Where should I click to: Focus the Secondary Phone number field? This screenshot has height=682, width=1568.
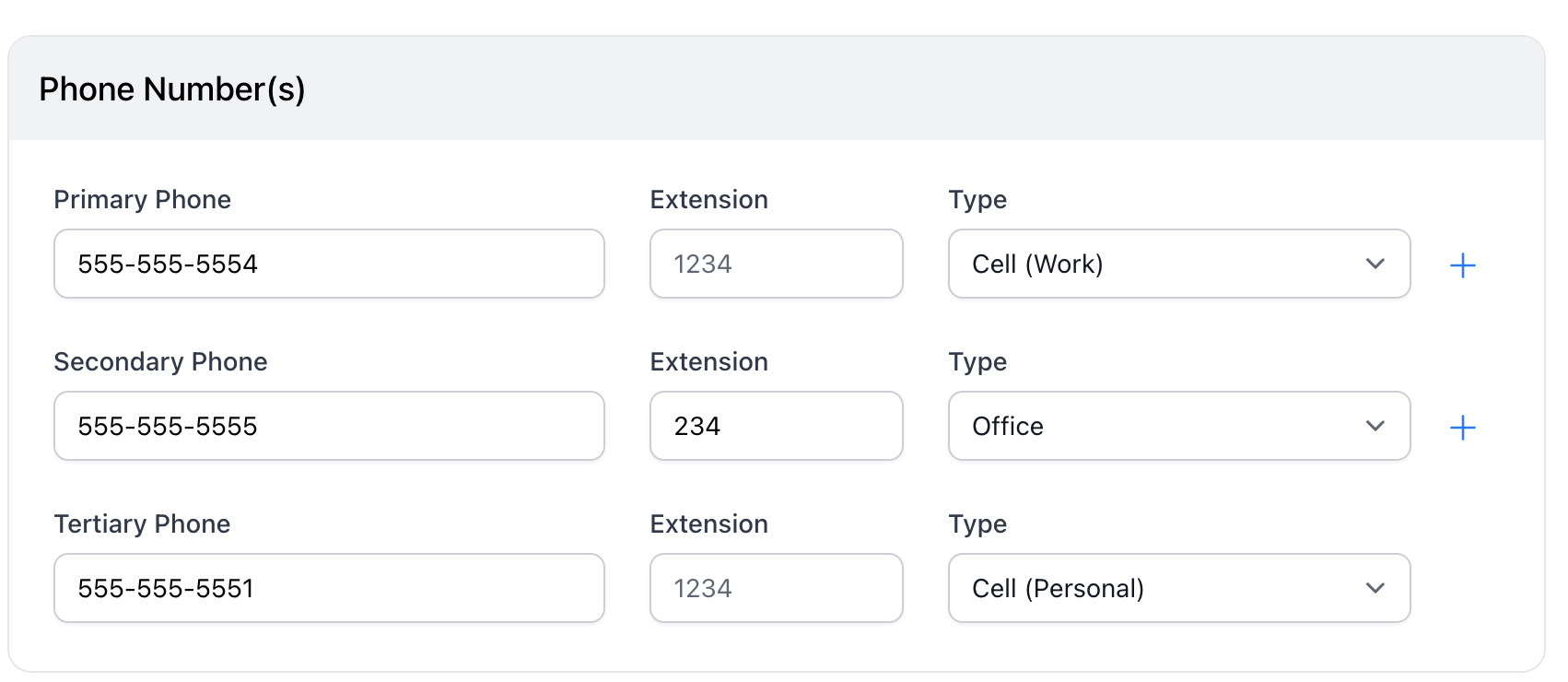(x=329, y=427)
